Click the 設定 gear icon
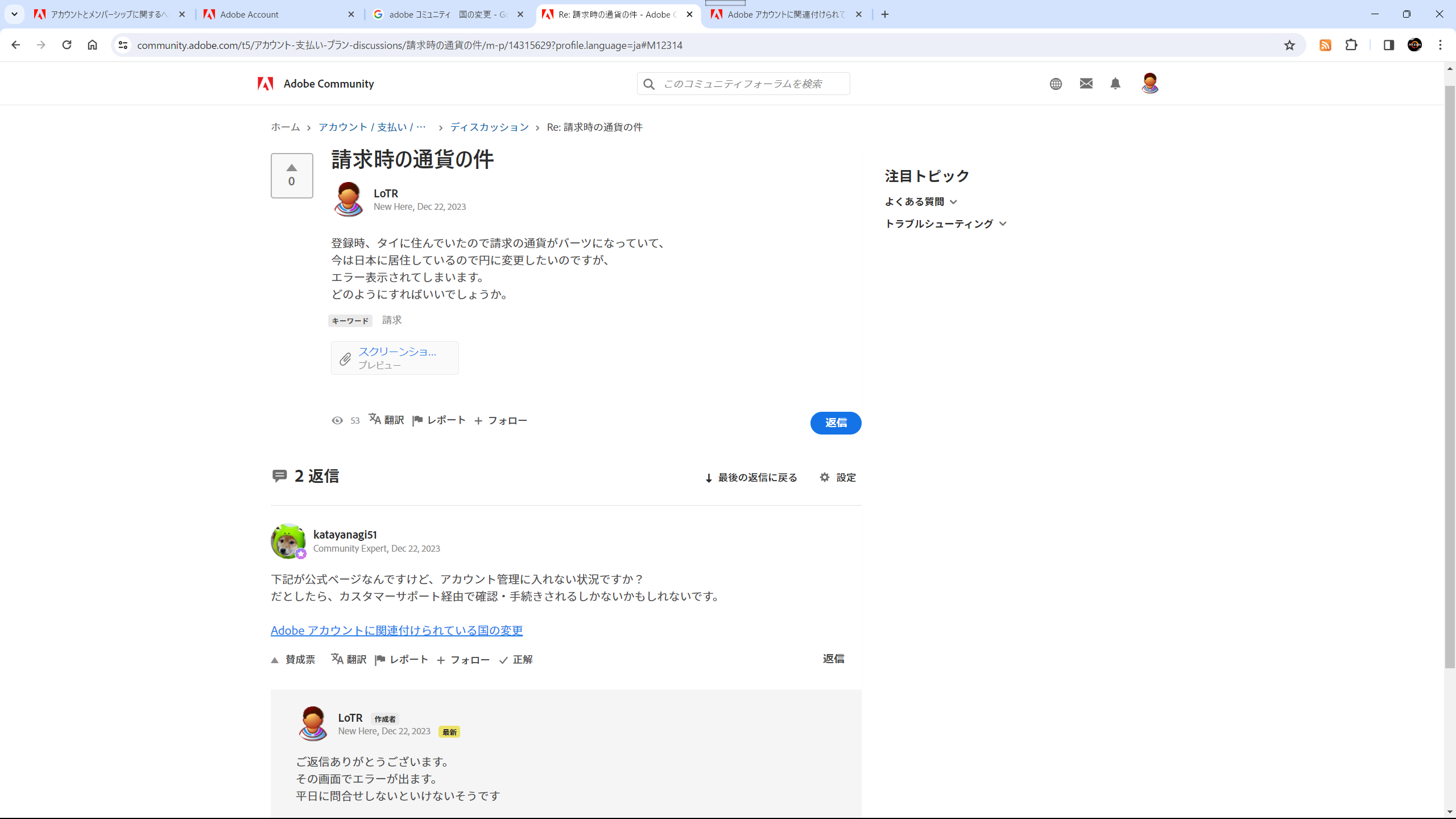 coord(825,477)
